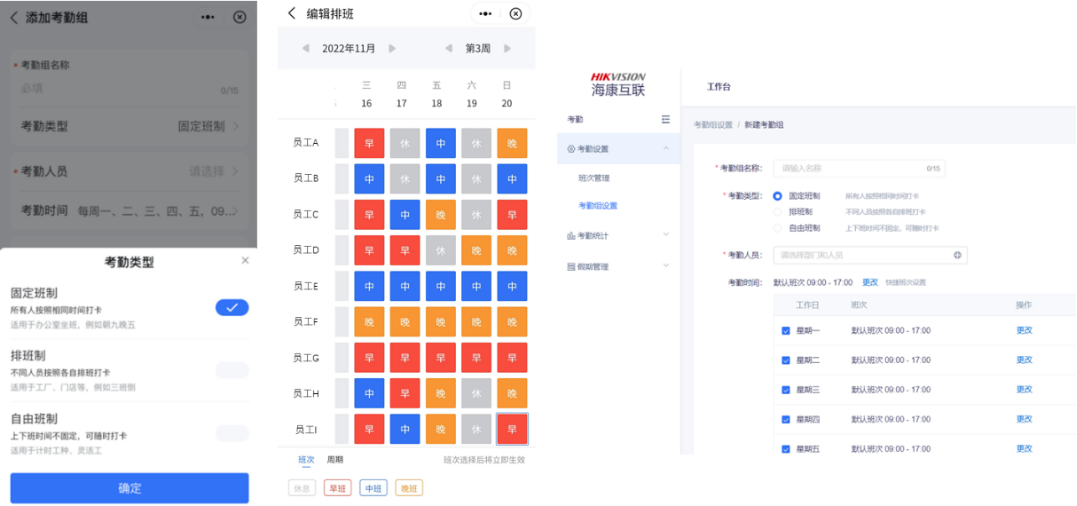Image resolution: width=1077 pixels, height=506 pixels.
Task: Pick 中班 shift swatch
Action: (373, 488)
